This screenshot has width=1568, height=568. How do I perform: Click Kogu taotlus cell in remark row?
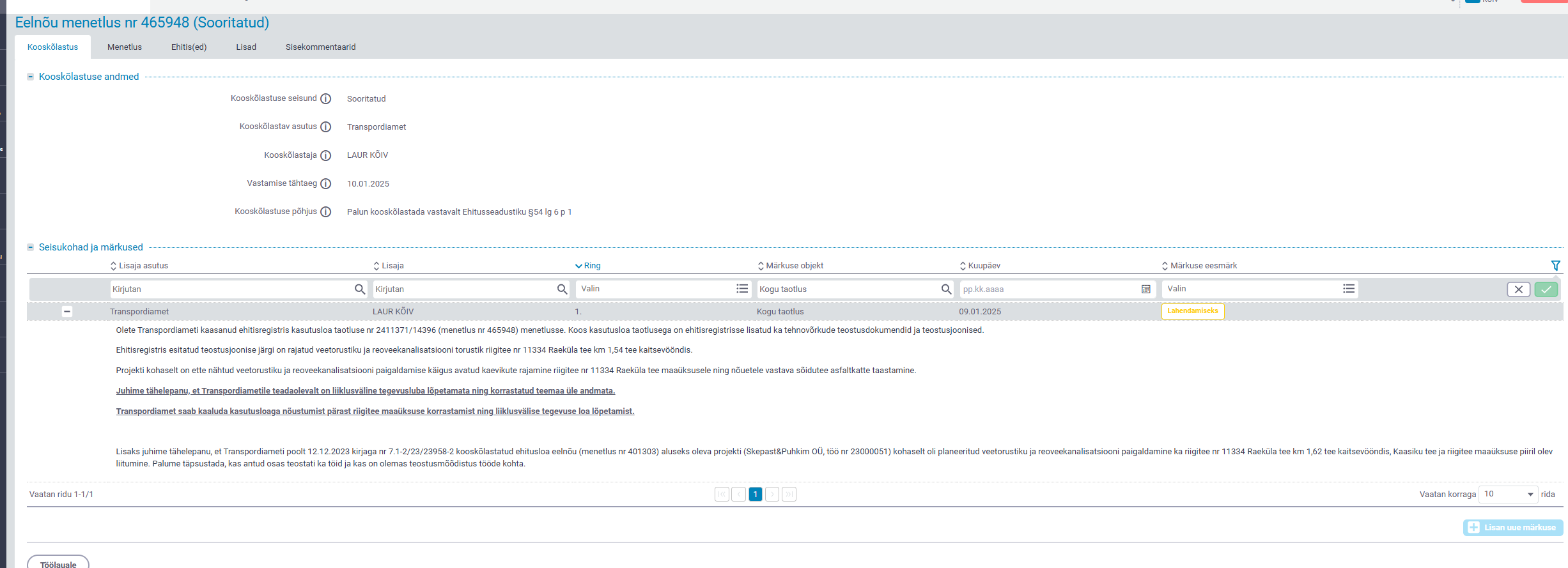click(x=780, y=312)
